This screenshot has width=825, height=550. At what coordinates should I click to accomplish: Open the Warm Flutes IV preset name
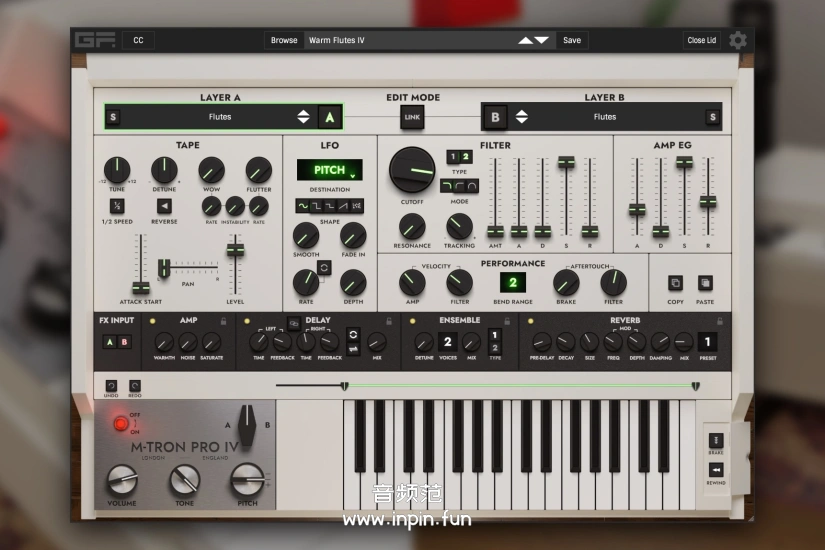(337, 40)
